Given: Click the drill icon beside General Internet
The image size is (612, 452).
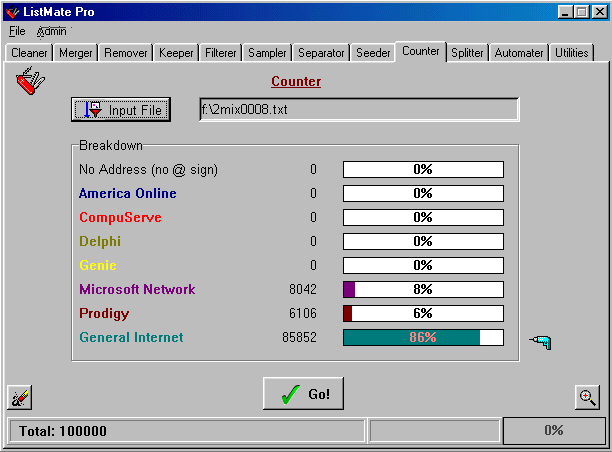Looking at the screenshot, I should 541,343.
